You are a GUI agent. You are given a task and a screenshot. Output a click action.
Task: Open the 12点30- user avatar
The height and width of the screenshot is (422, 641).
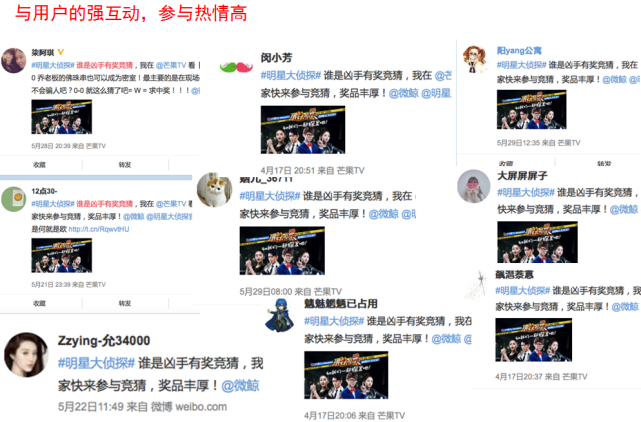[13, 199]
